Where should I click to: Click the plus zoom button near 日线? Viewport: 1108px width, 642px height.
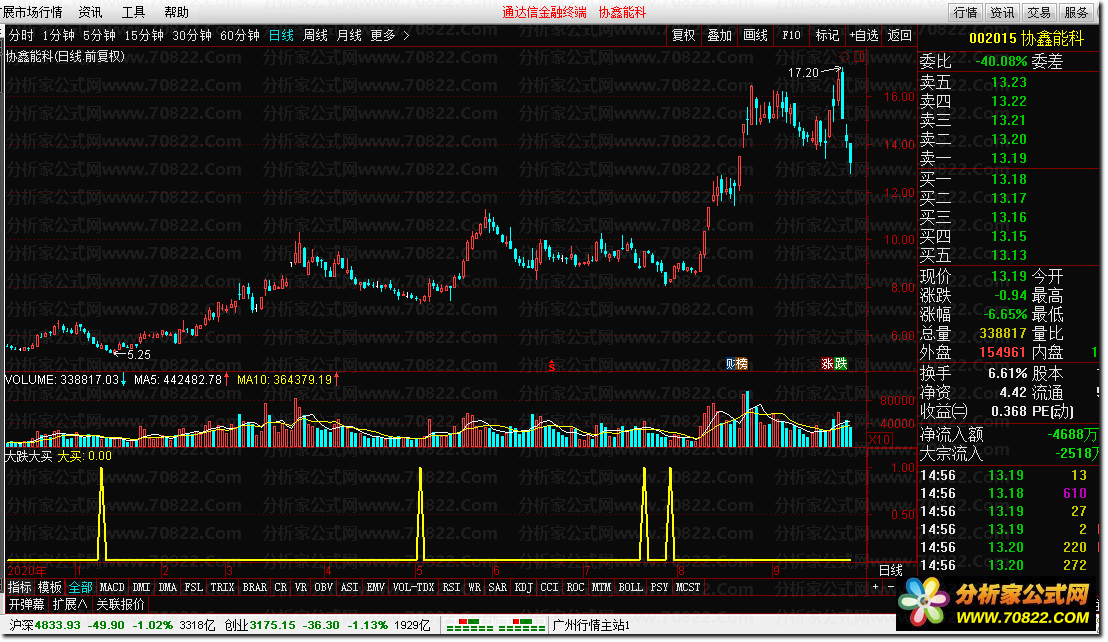(876, 587)
